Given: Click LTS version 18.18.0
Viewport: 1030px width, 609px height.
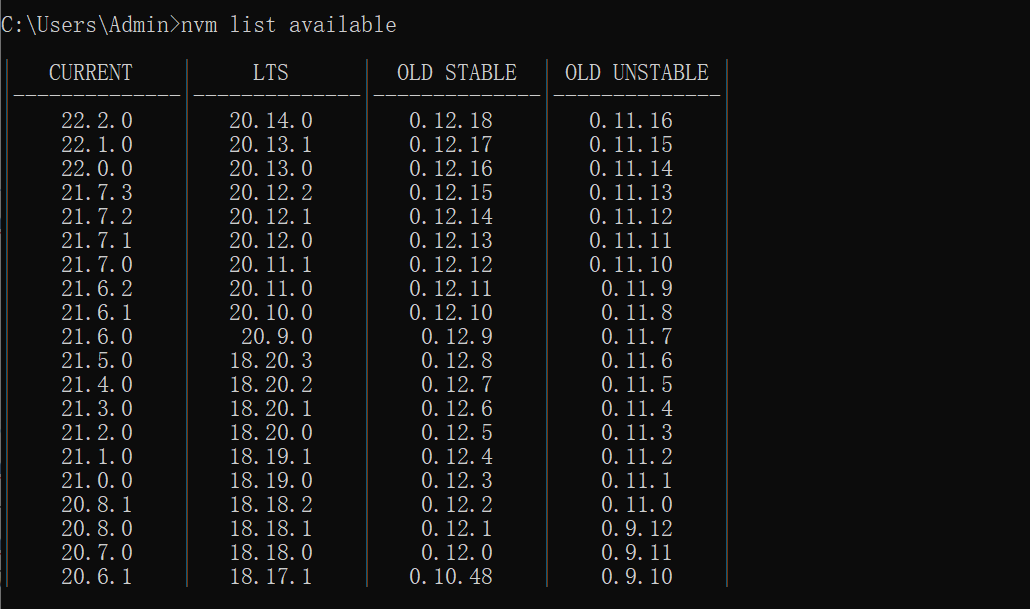Looking at the screenshot, I should (x=271, y=553).
